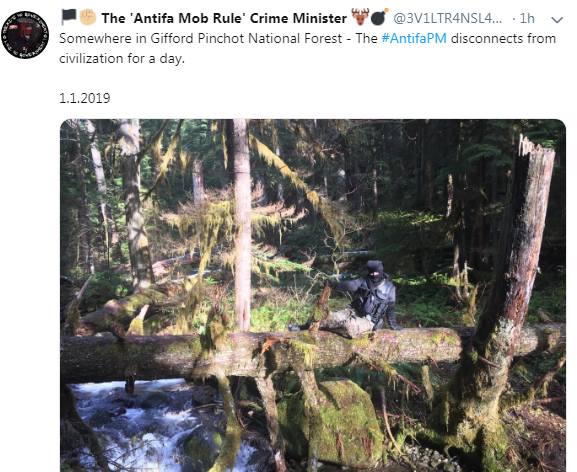Click the 1.1.2019 date line in tweet

coord(85,98)
